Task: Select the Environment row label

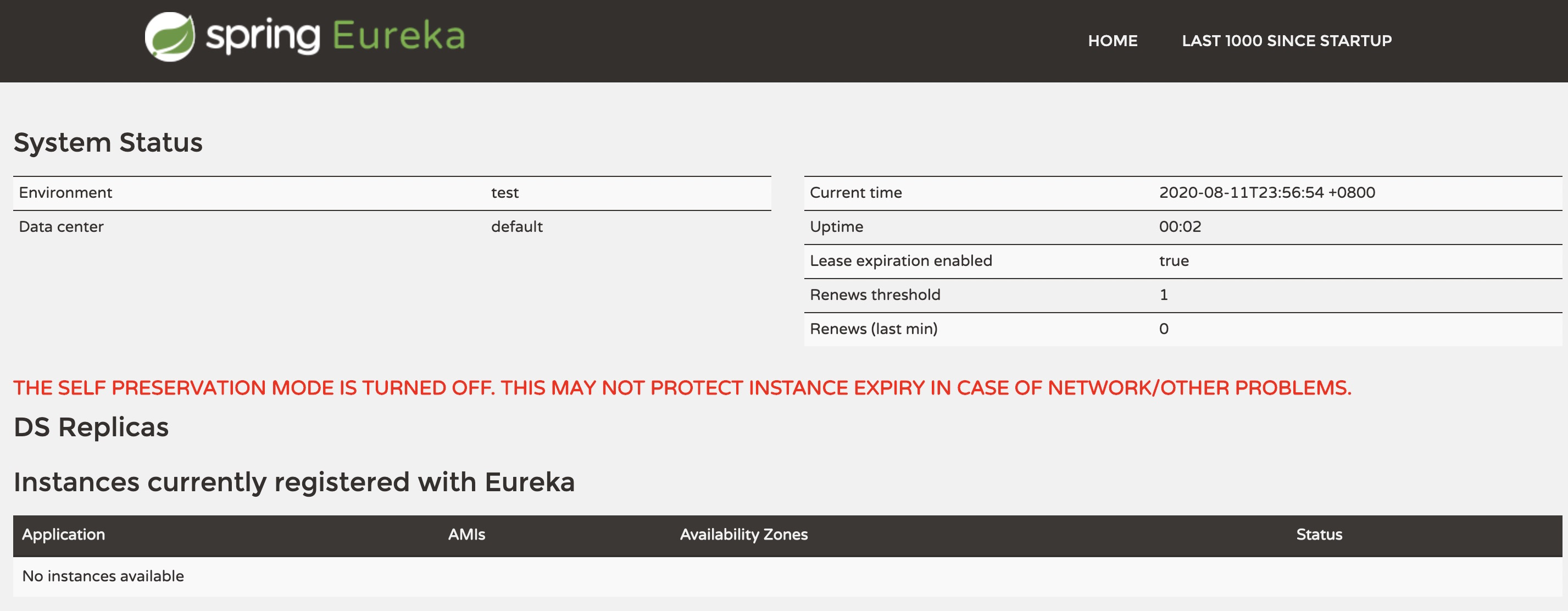Action: tap(65, 193)
